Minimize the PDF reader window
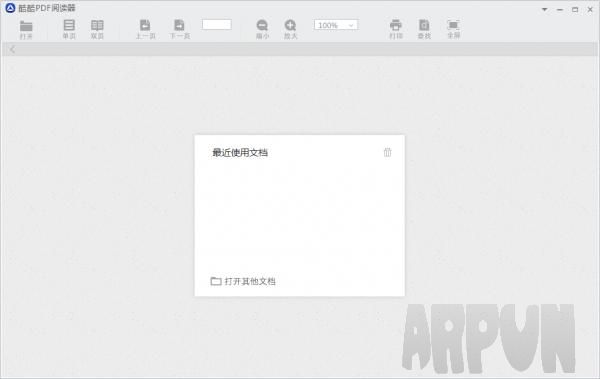The height and width of the screenshot is (379, 600). coord(560,10)
